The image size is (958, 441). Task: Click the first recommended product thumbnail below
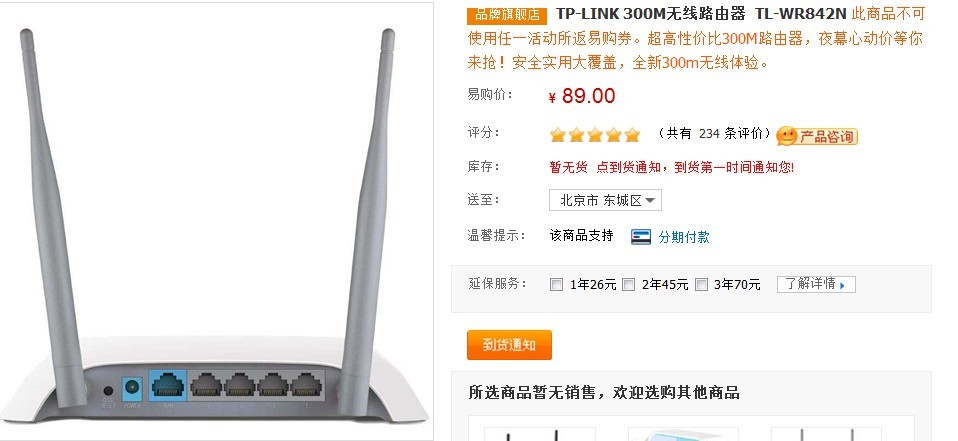point(539,434)
